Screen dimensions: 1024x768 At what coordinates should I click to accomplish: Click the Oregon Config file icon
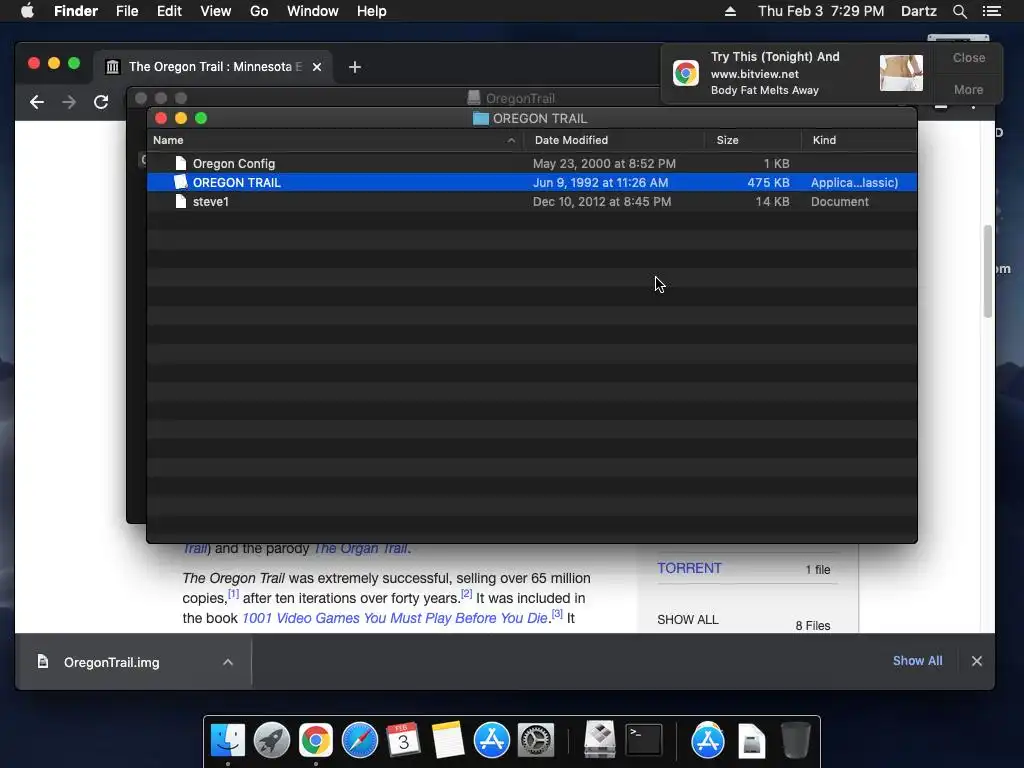click(x=181, y=163)
